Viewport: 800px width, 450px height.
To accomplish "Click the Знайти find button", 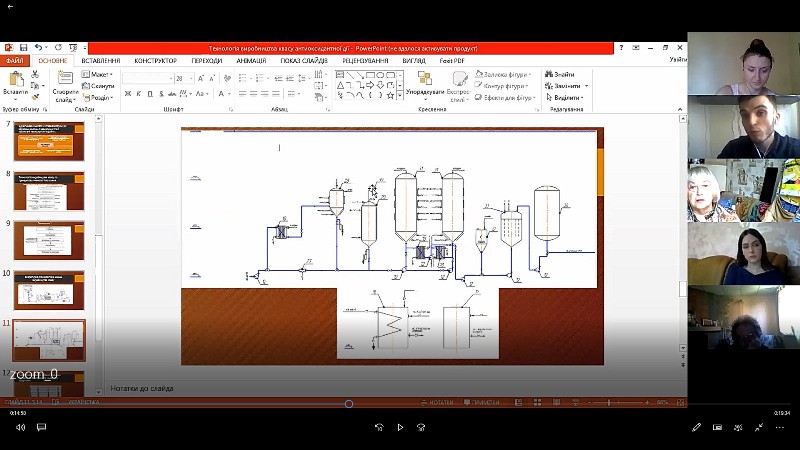I will tap(562, 74).
